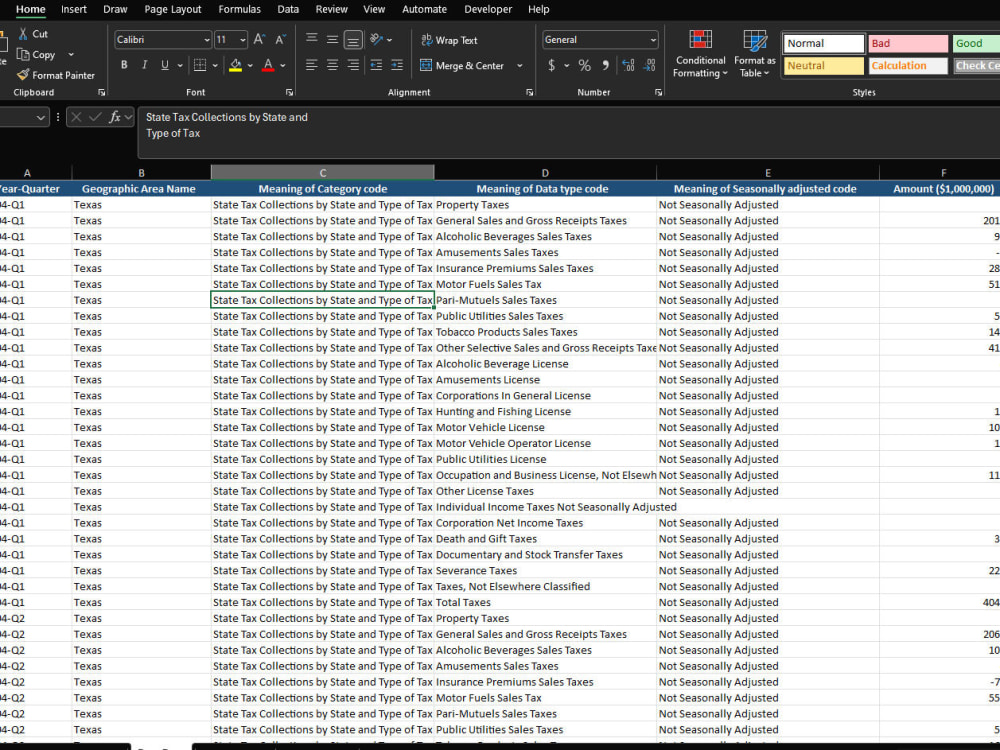Switch to the Page Layout tab

[172, 10]
